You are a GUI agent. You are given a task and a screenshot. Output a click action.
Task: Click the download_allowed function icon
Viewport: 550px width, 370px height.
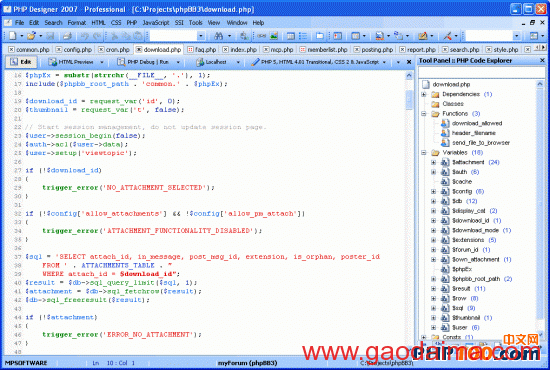point(445,123)
